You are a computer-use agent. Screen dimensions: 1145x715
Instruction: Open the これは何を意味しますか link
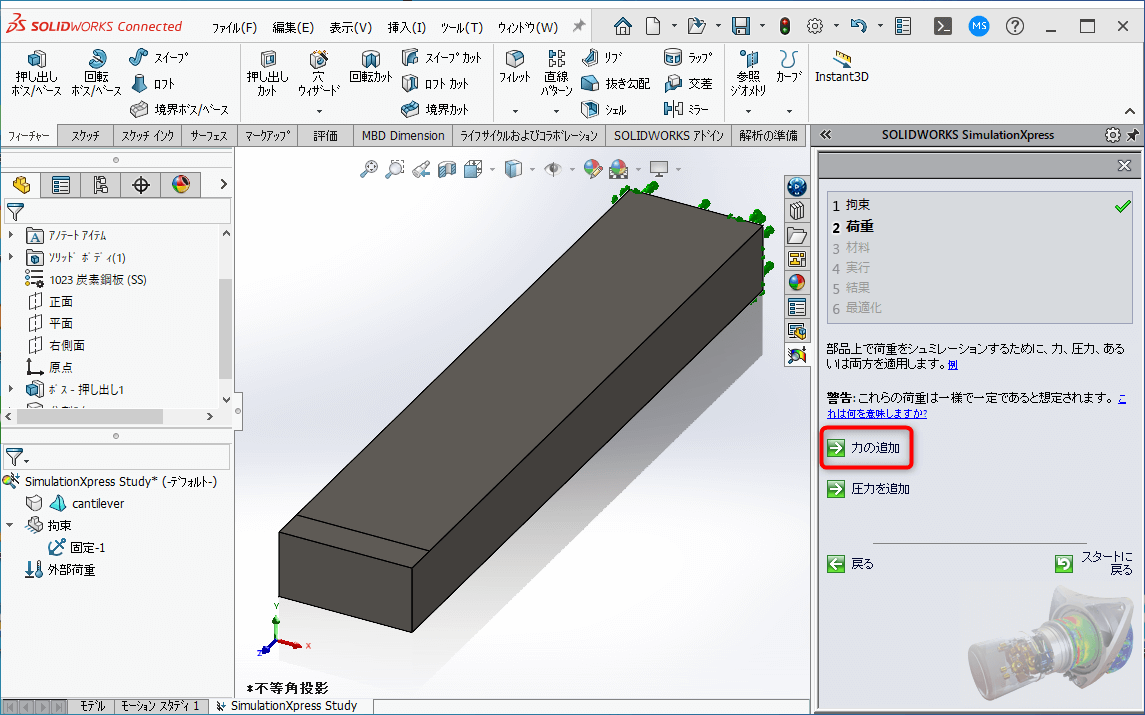tap(875, 413)
